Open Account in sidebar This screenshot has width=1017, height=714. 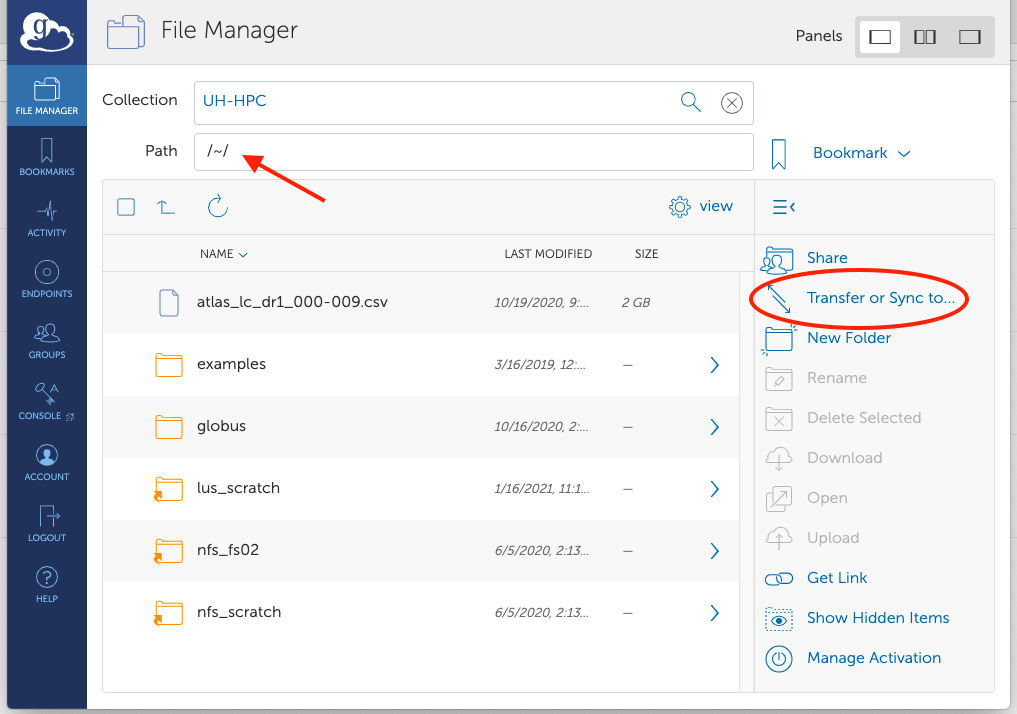47,462
